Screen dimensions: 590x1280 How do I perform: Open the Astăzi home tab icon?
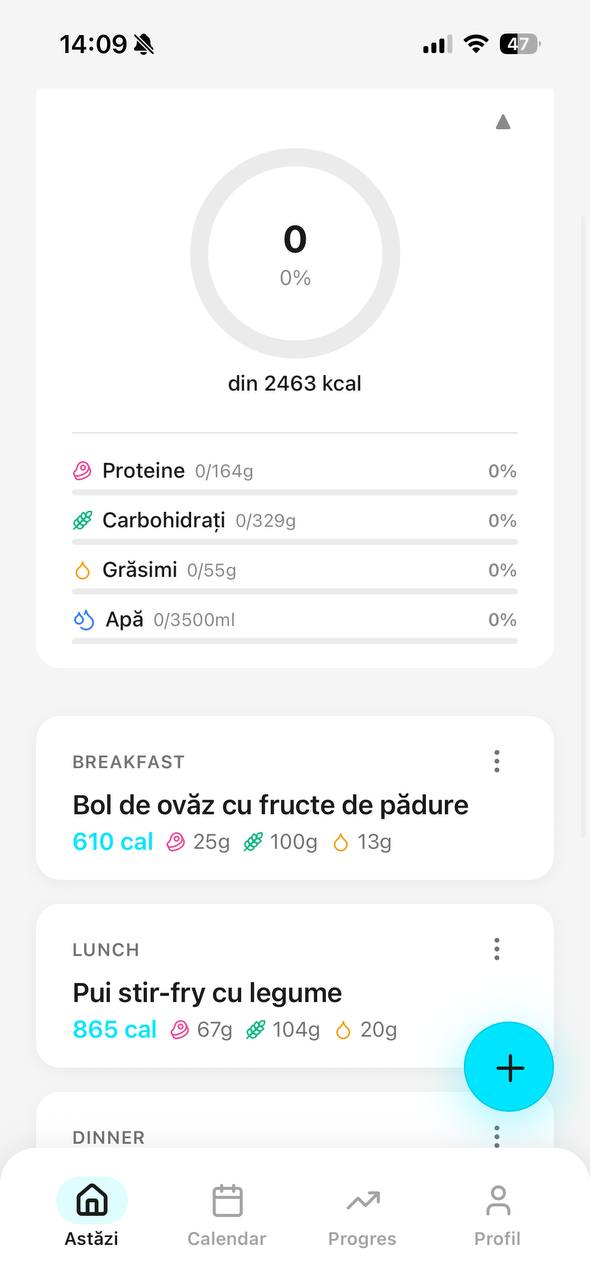pos(91,1200)
